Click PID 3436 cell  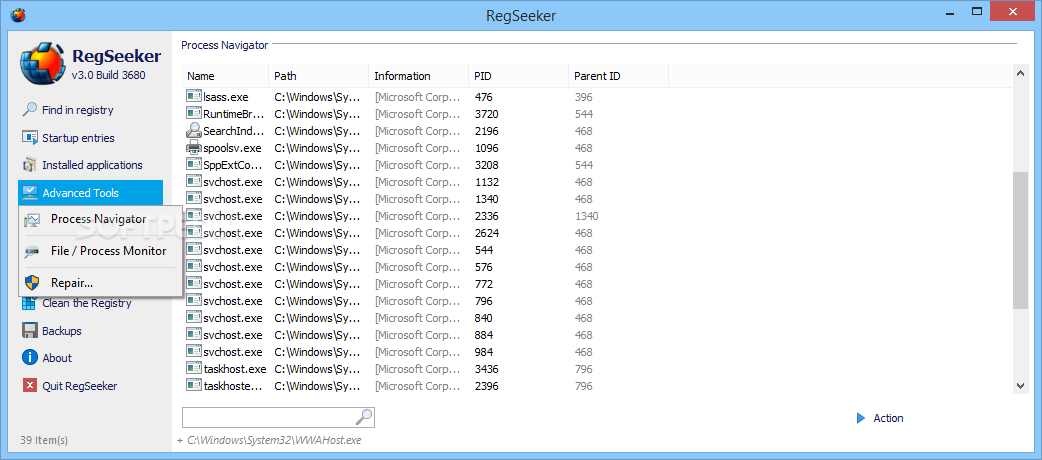click(486, 368)
